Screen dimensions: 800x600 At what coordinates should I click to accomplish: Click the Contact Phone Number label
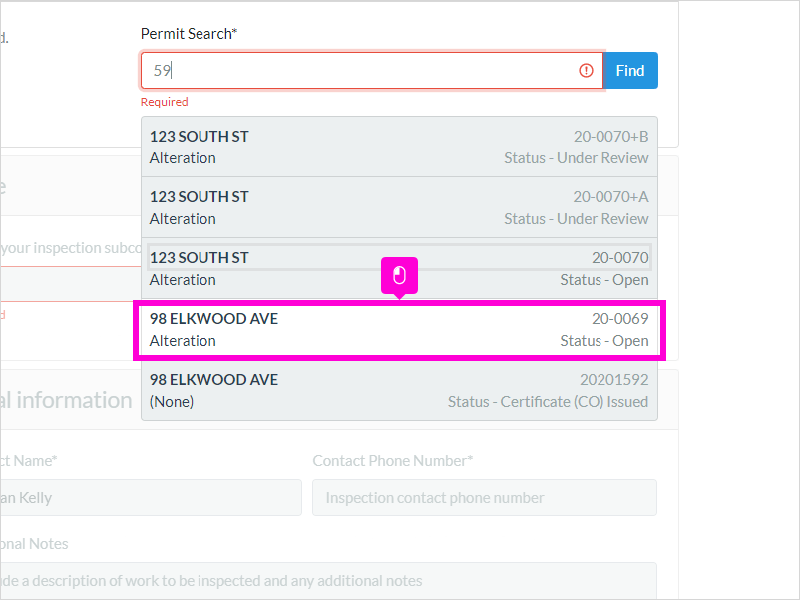(393, 461)
